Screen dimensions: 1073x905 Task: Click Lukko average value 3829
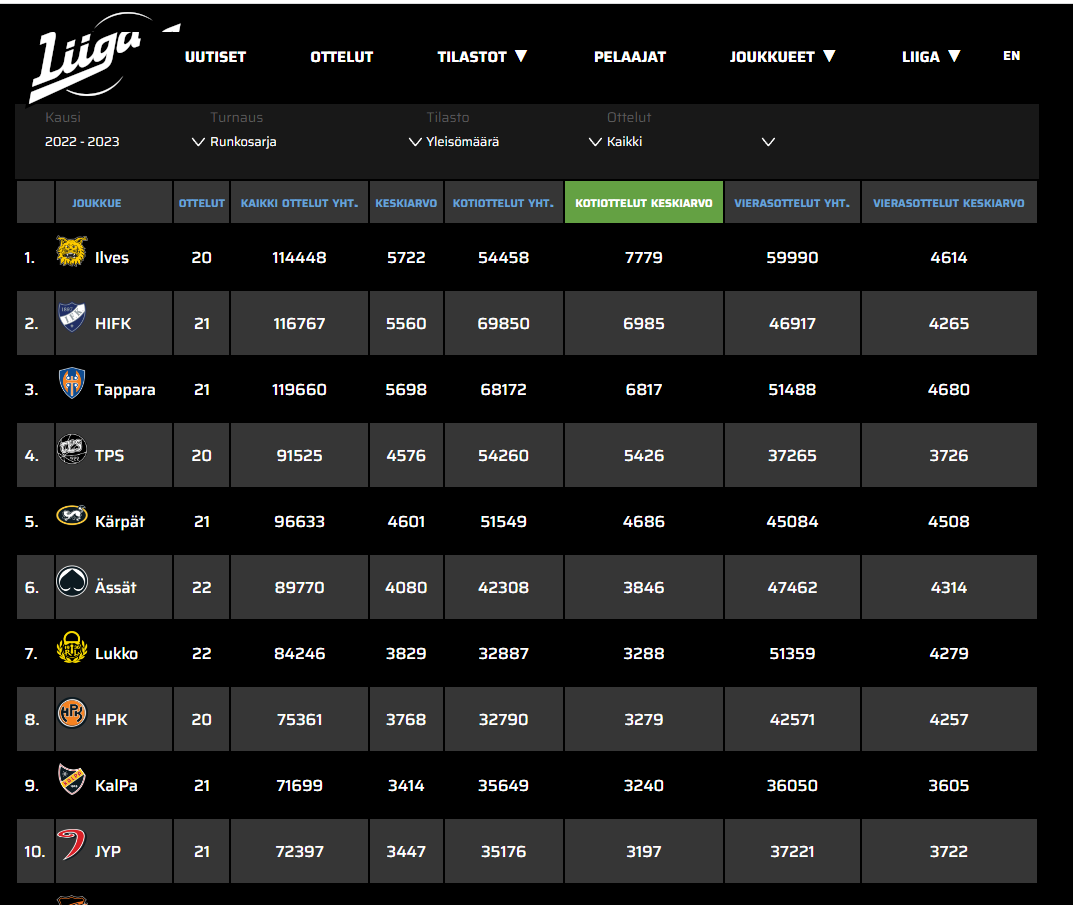[406, 654]
